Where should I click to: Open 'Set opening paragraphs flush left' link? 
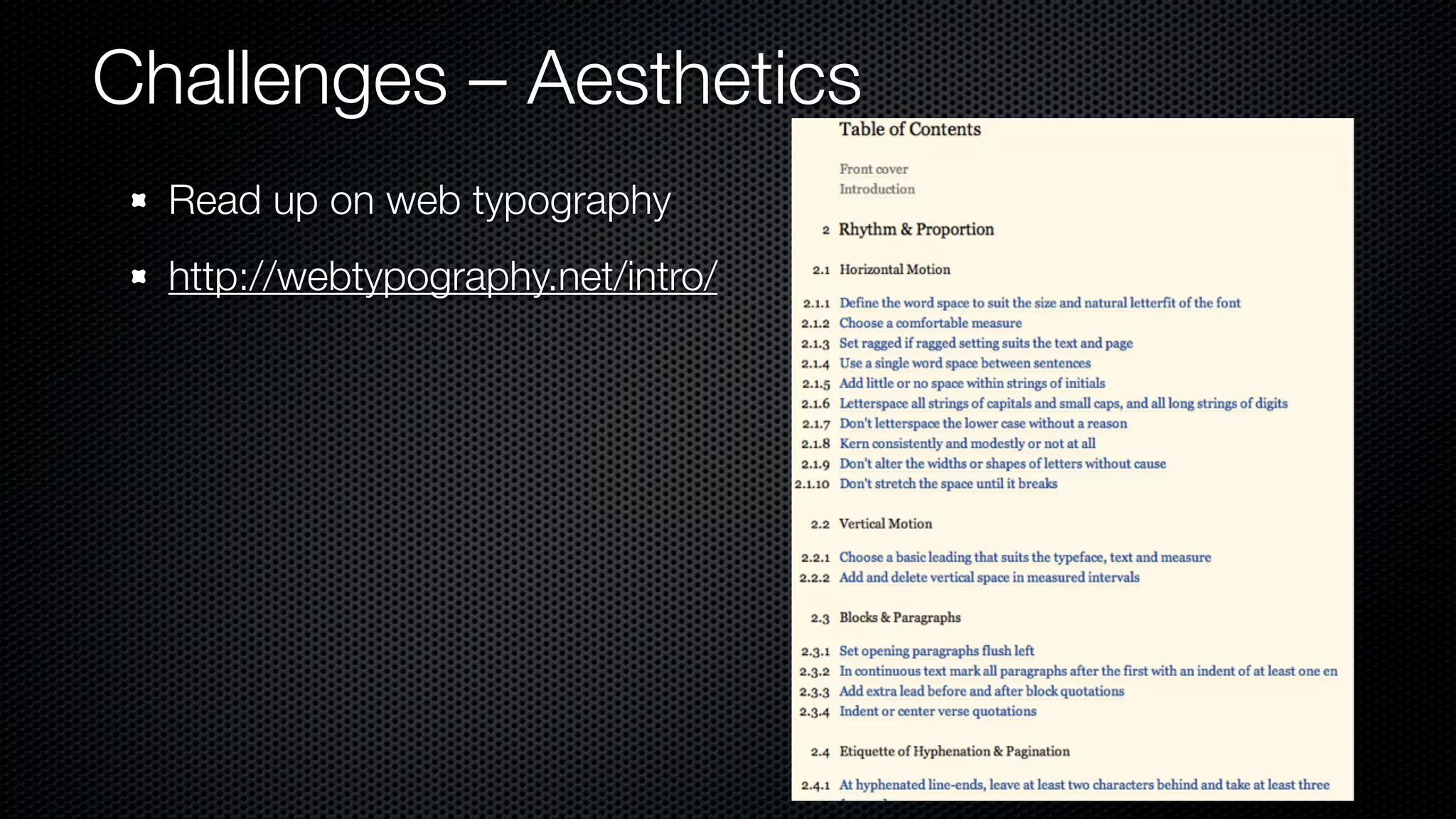pos(937,651)
